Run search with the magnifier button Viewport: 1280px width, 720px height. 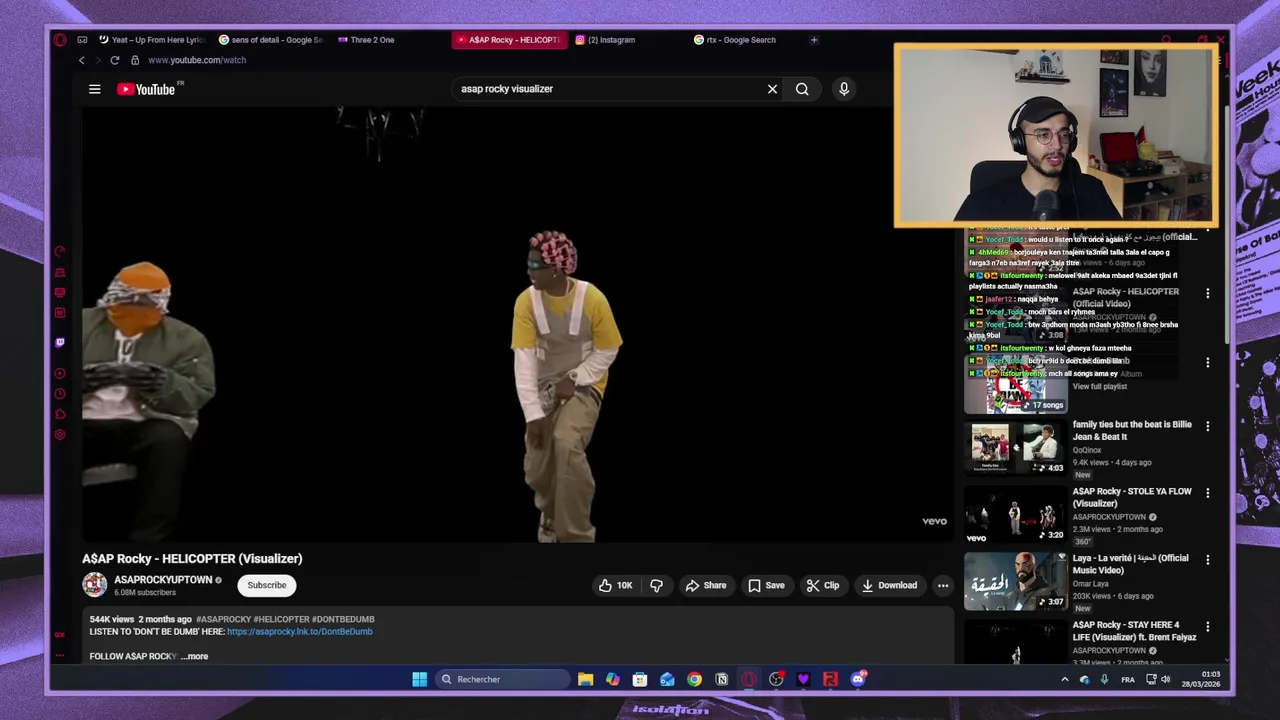[x=802, y=89]
